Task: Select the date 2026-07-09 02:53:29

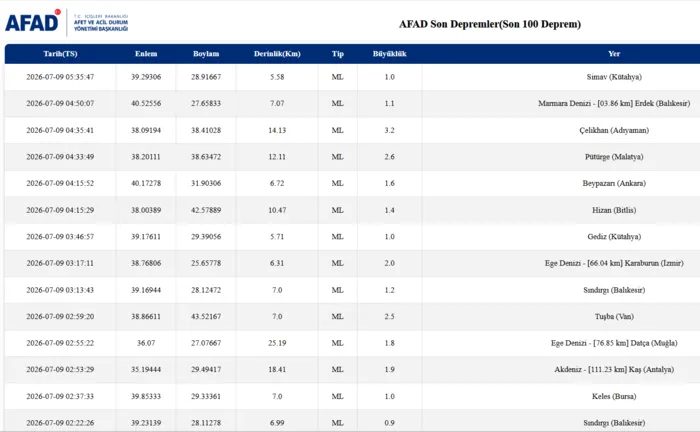Action: coord(60,369)
